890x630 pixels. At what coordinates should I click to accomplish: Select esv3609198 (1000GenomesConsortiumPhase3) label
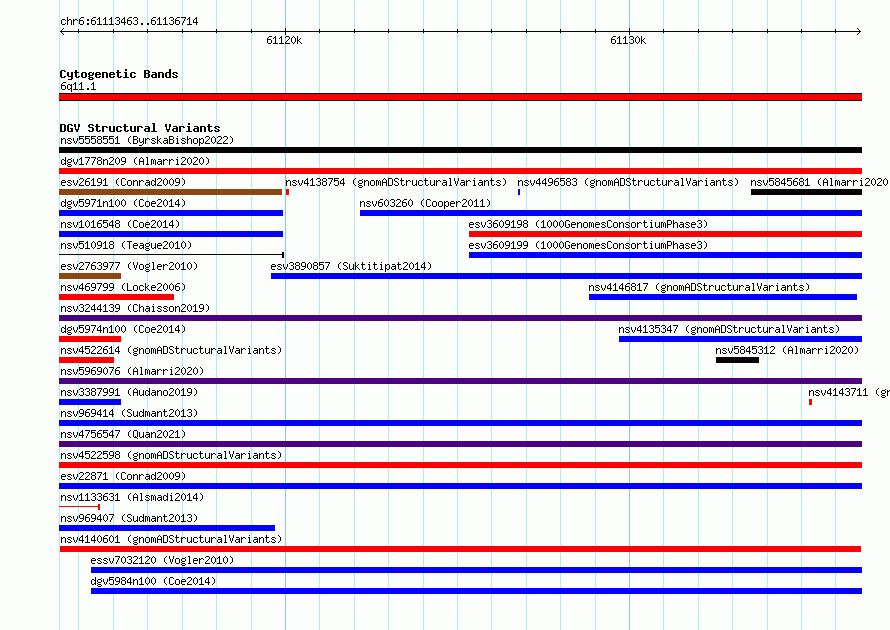[589, 224]
